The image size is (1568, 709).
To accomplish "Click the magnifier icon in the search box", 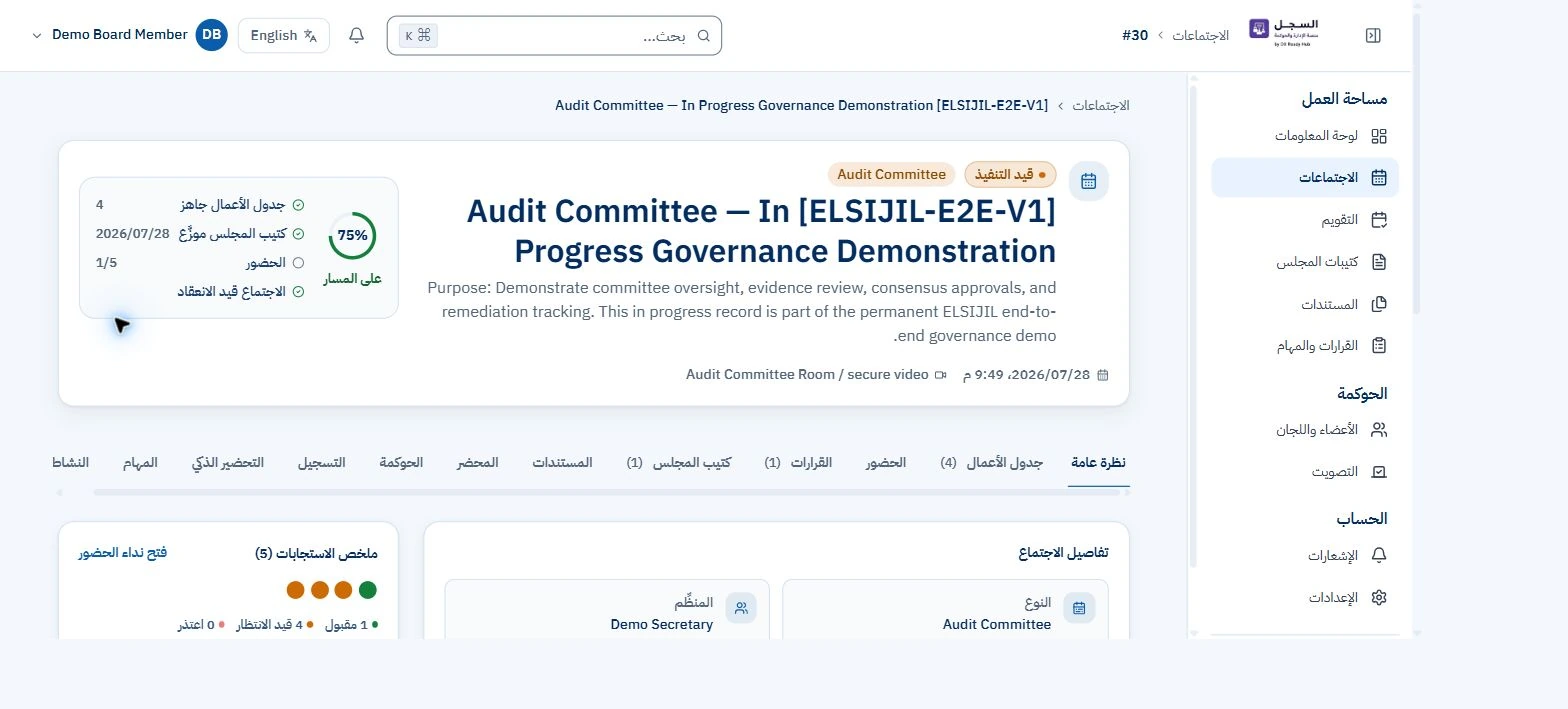I will pyautogui.click(x=704, y=36).
